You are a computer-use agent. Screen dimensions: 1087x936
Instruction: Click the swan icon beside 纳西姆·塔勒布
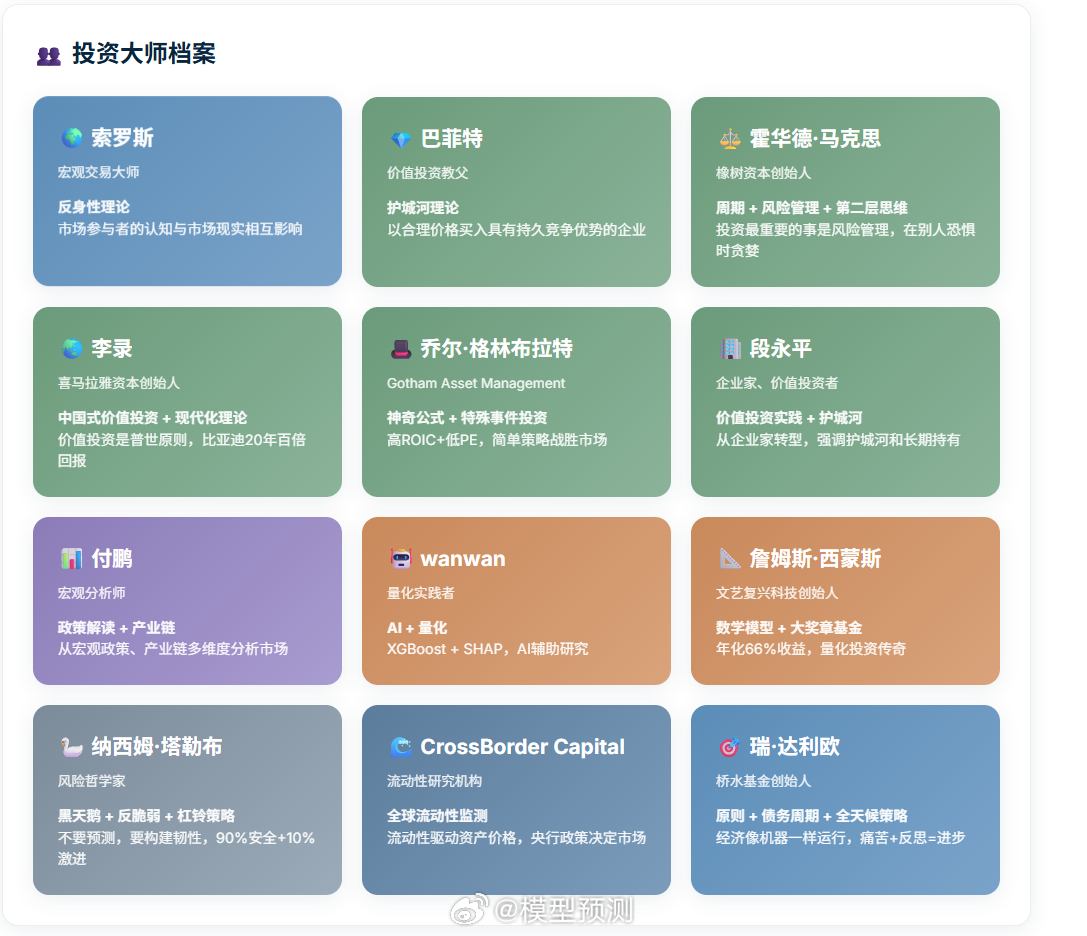click(69, 746)
